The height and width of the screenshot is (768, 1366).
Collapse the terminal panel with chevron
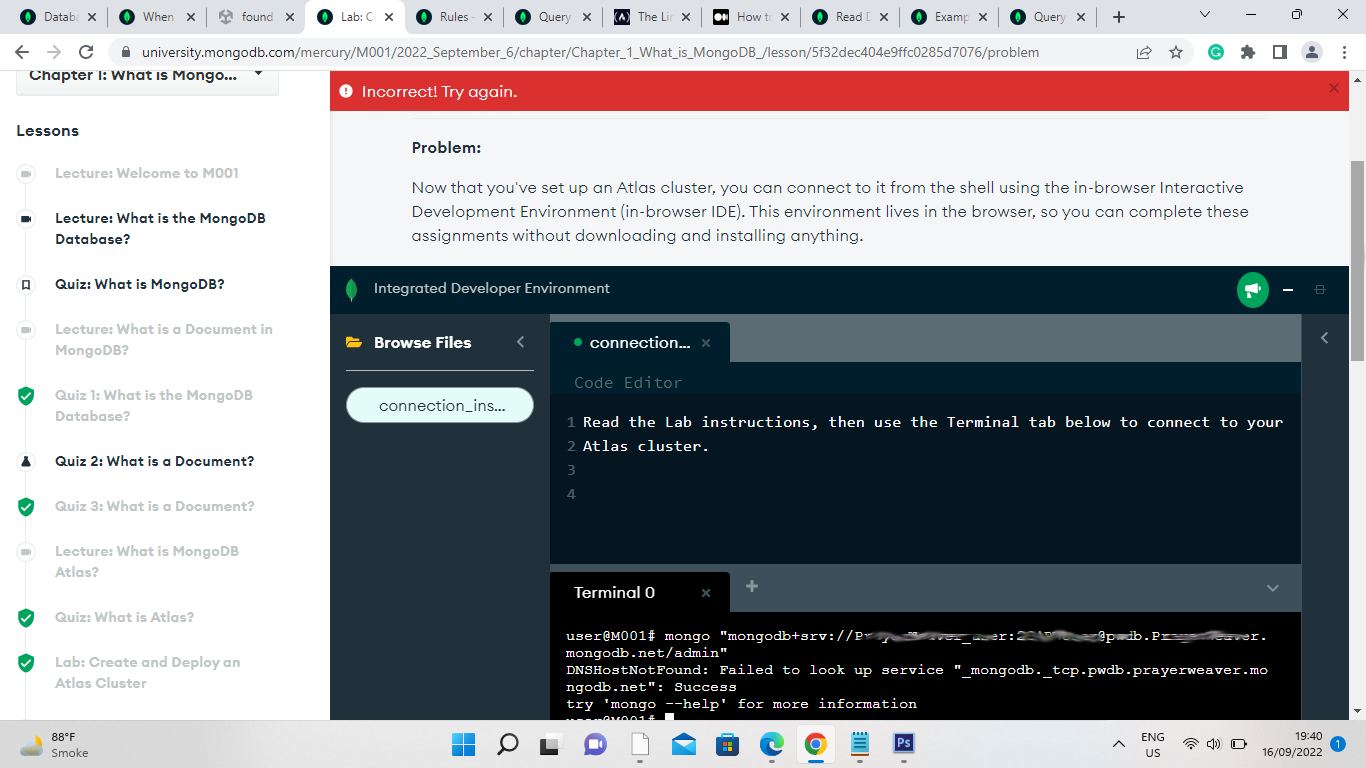(x=1272, y=588)
